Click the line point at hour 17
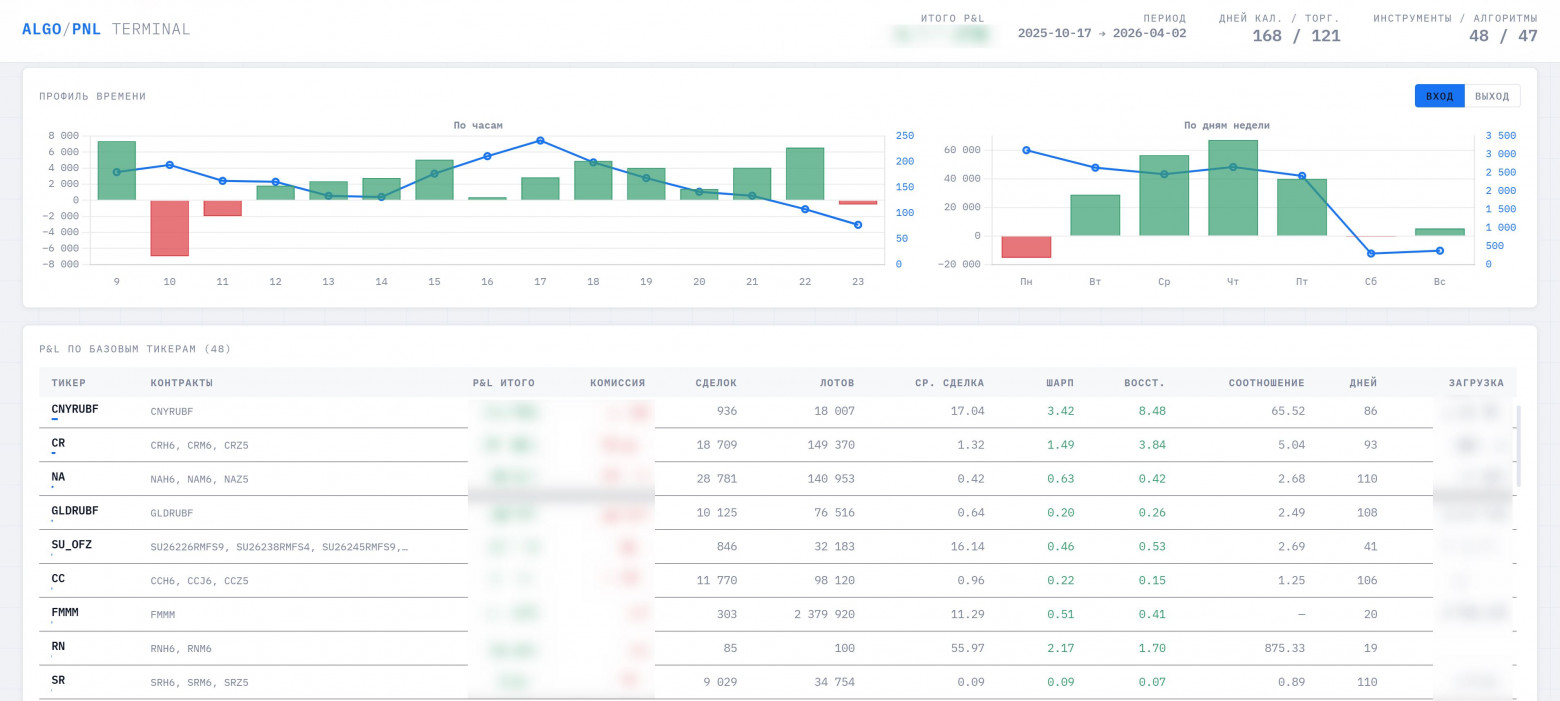The width and height of the screenshot is (1560, 701). point(540,140)
